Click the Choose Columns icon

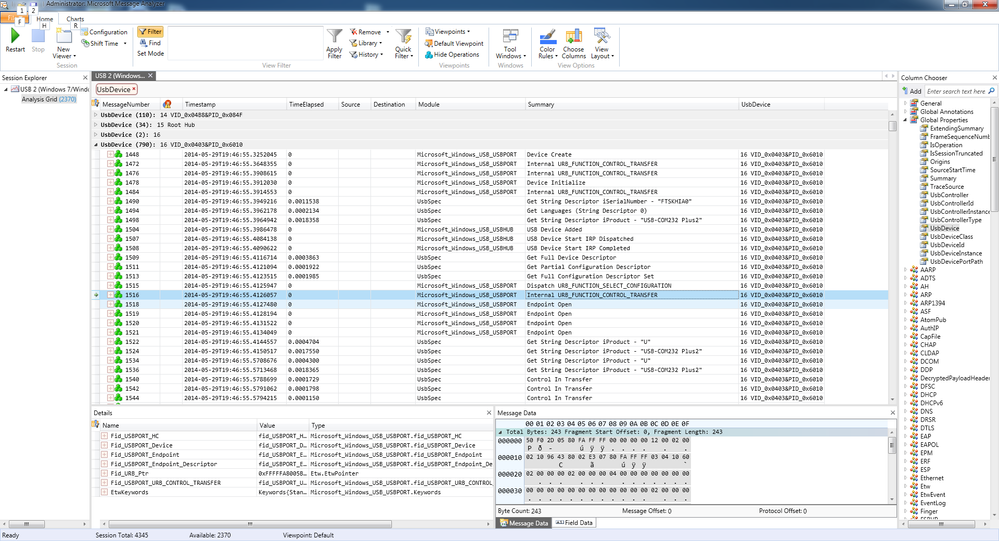[574, 36]
